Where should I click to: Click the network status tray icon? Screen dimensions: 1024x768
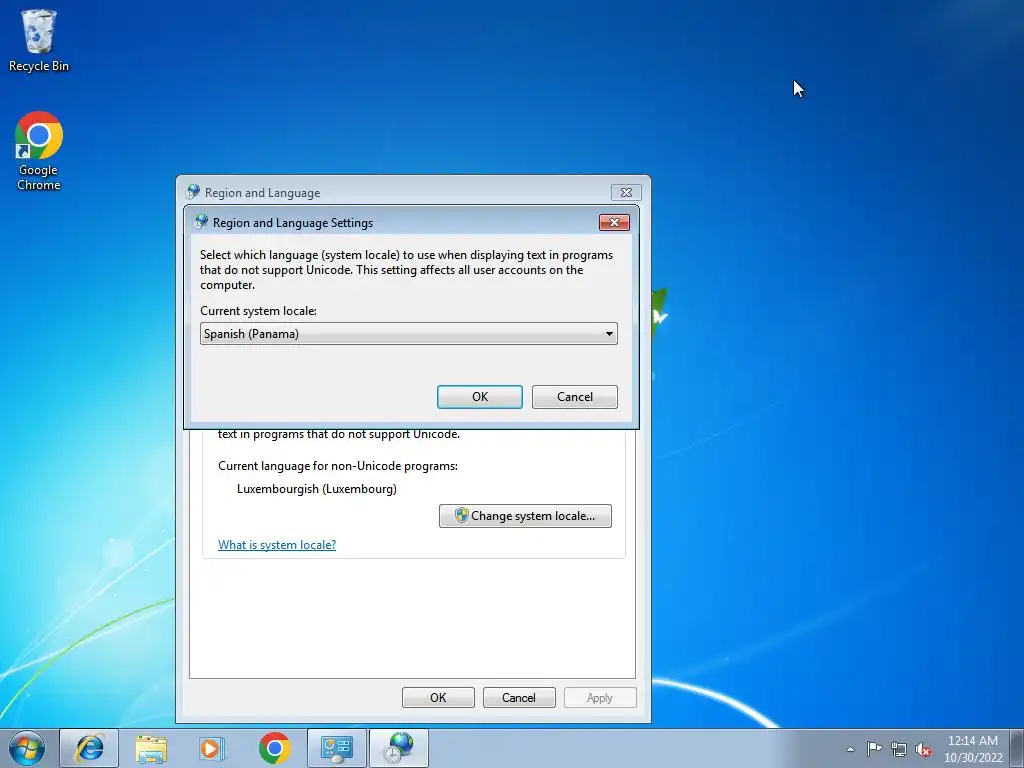[899, 749]
